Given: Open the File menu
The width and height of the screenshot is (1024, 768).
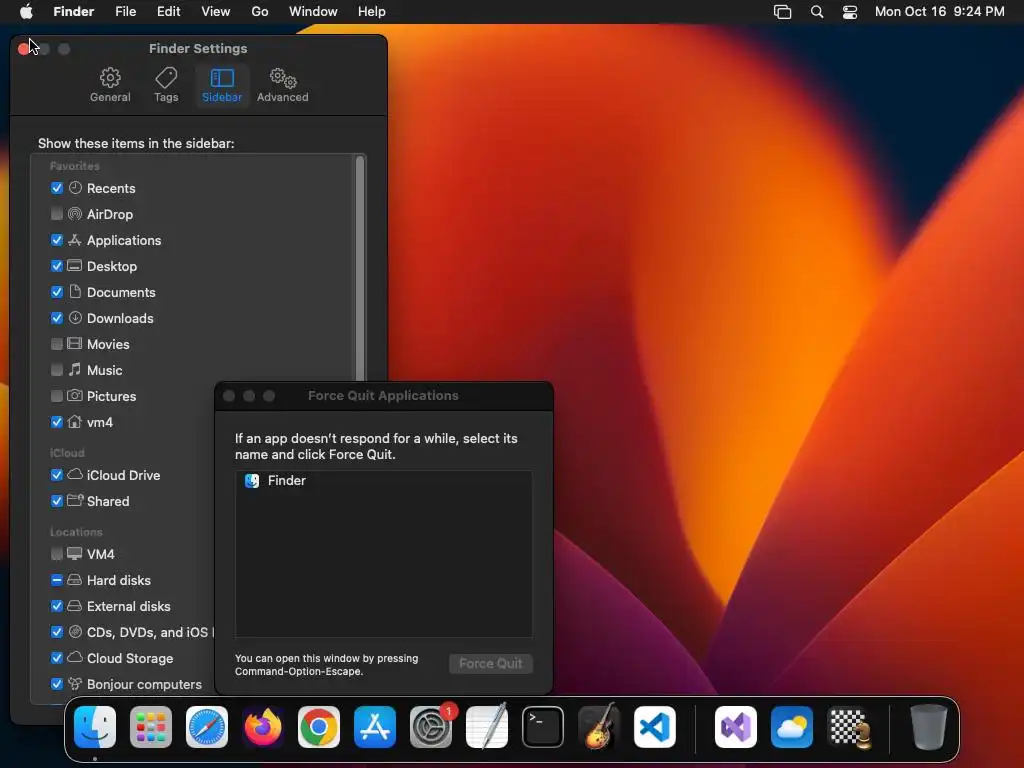Looking at the screenshot, I should pyautogui.click(x=125, y=12).
